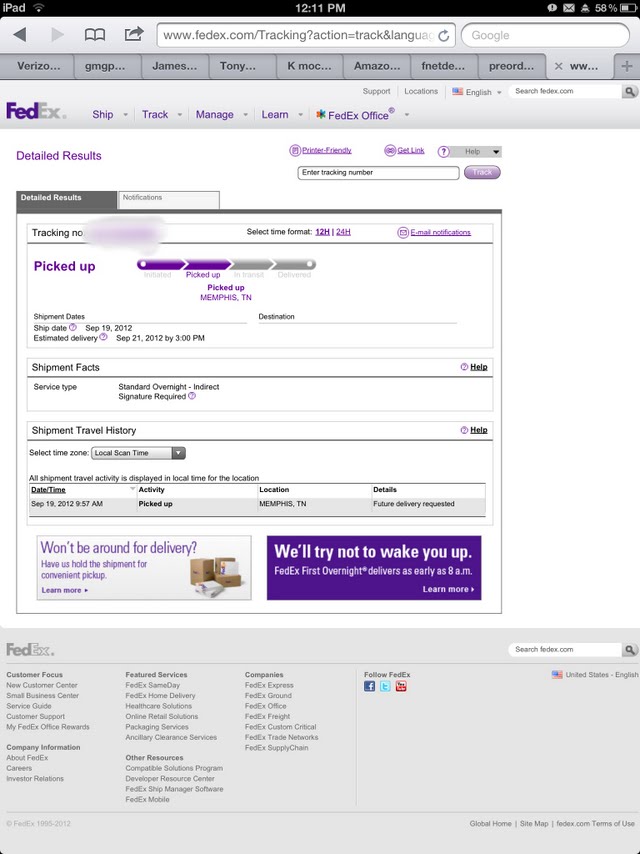The width and height of the screenshot is (640, 854).
Task: Click the FedEx logo in header
Action: pyautogui.click(x=36, y=111)
